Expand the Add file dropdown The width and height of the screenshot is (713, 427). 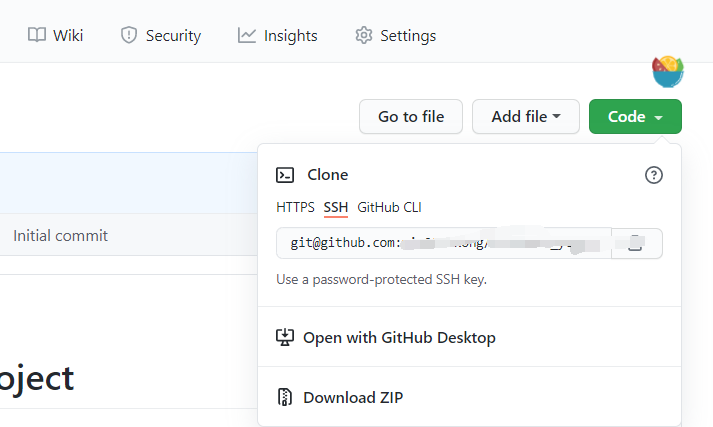526,116
